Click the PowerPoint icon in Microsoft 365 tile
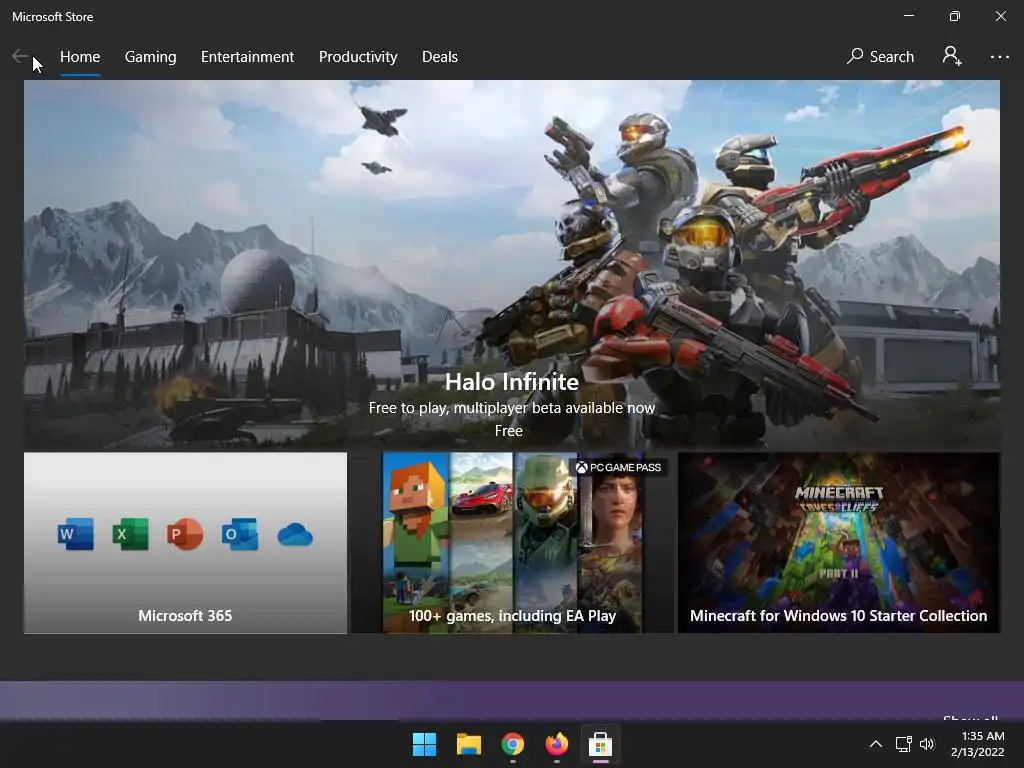 point(185,534)
